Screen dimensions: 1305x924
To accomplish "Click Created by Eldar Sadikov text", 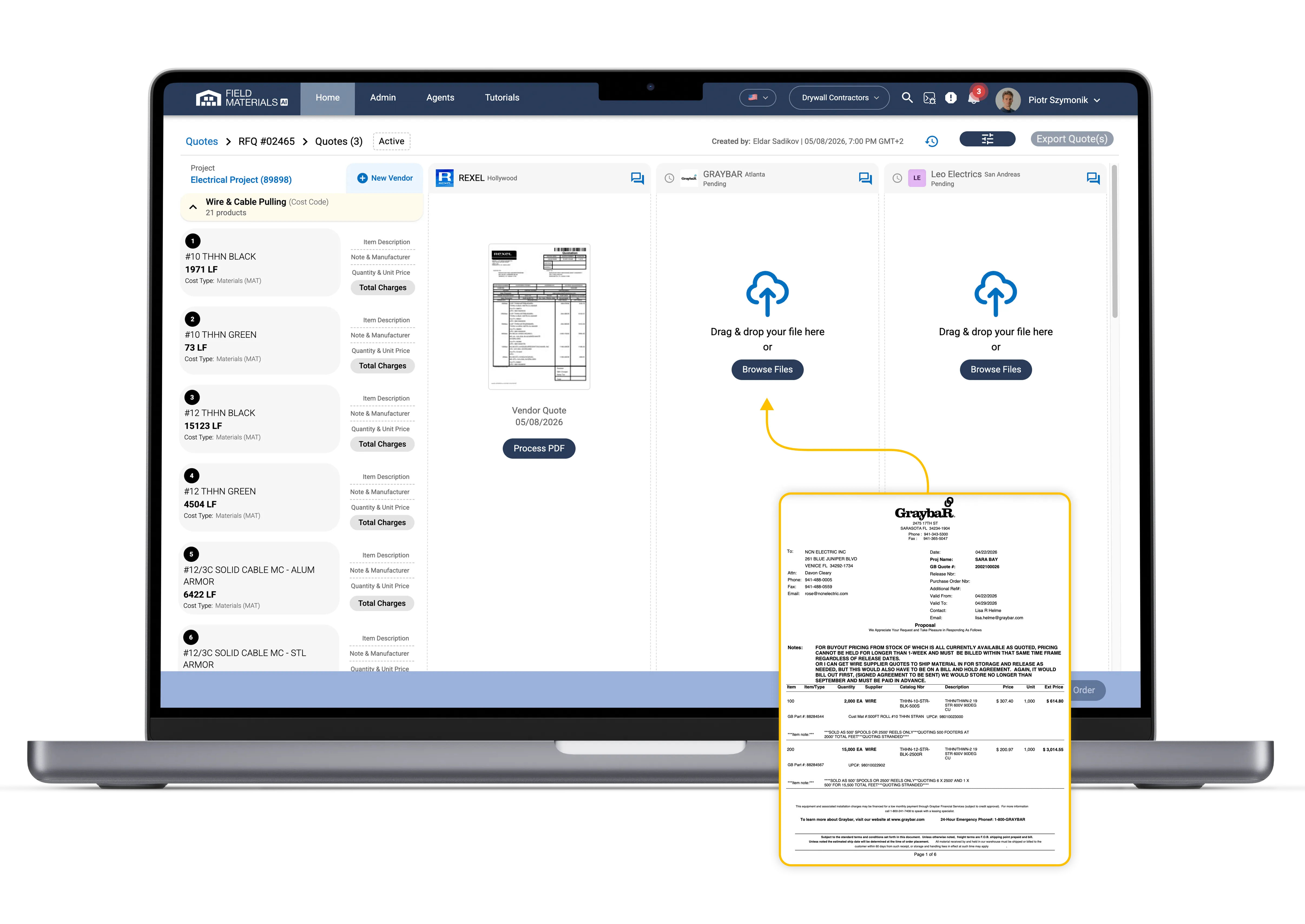I will click(807, 141).
